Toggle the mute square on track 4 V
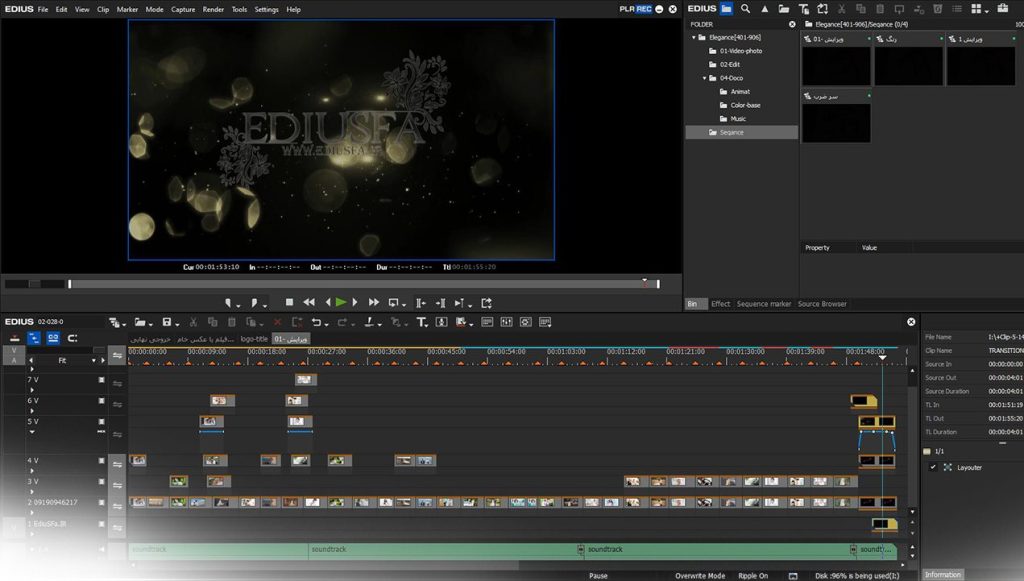Viewport: 1024px width, 581px height. pos(101,460)
